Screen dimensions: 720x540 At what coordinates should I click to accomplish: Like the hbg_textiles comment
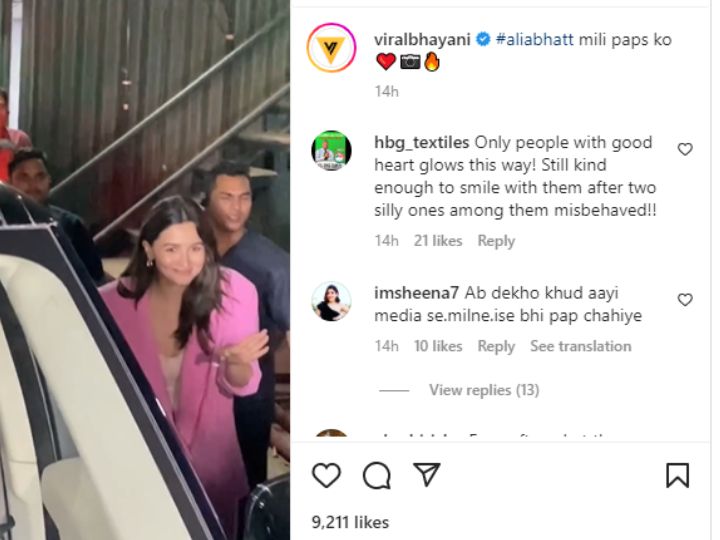click(x=685, y=149)
